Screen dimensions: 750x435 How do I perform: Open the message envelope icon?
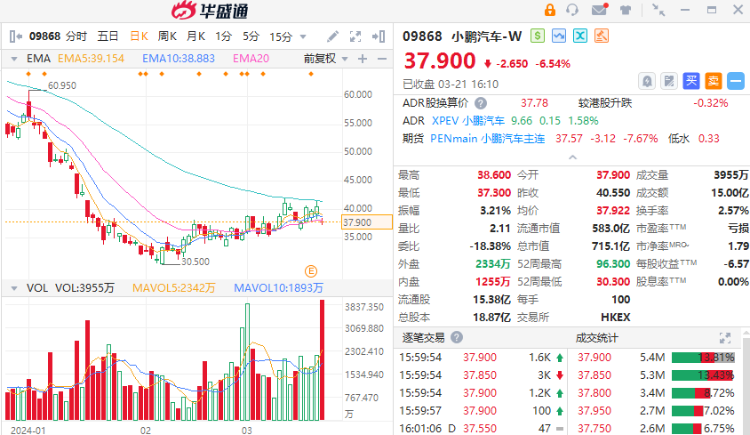[599, 10]
